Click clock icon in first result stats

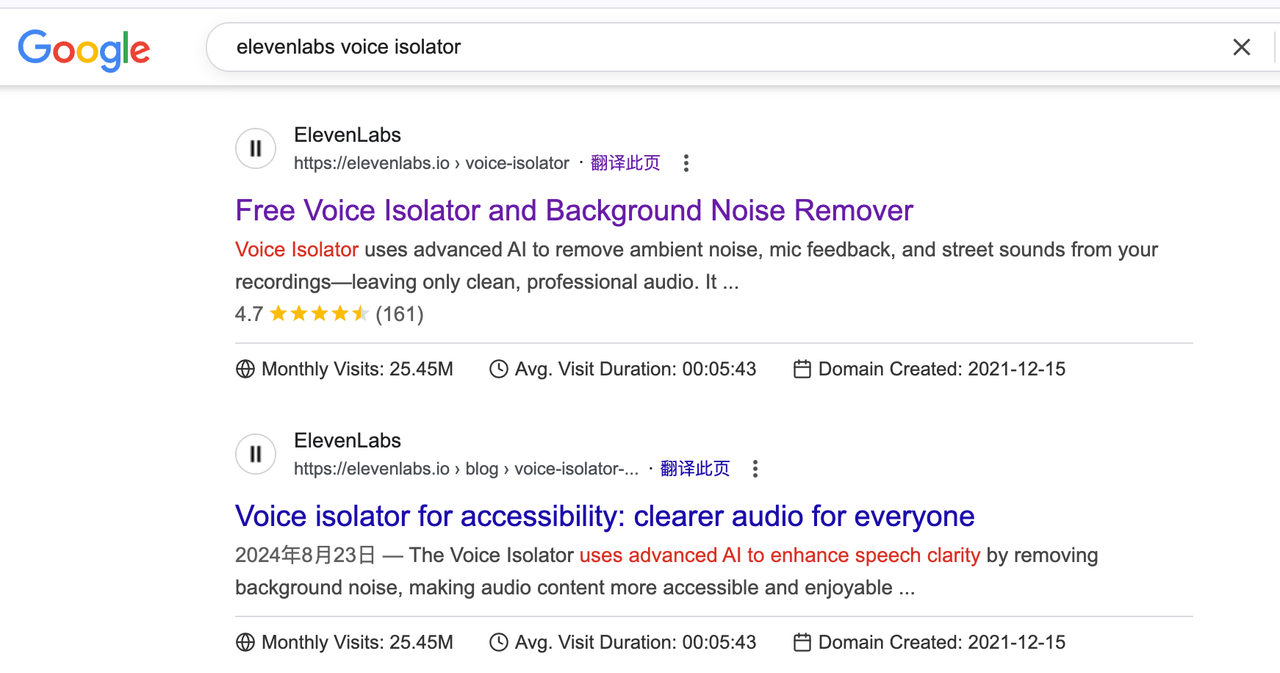499,369
